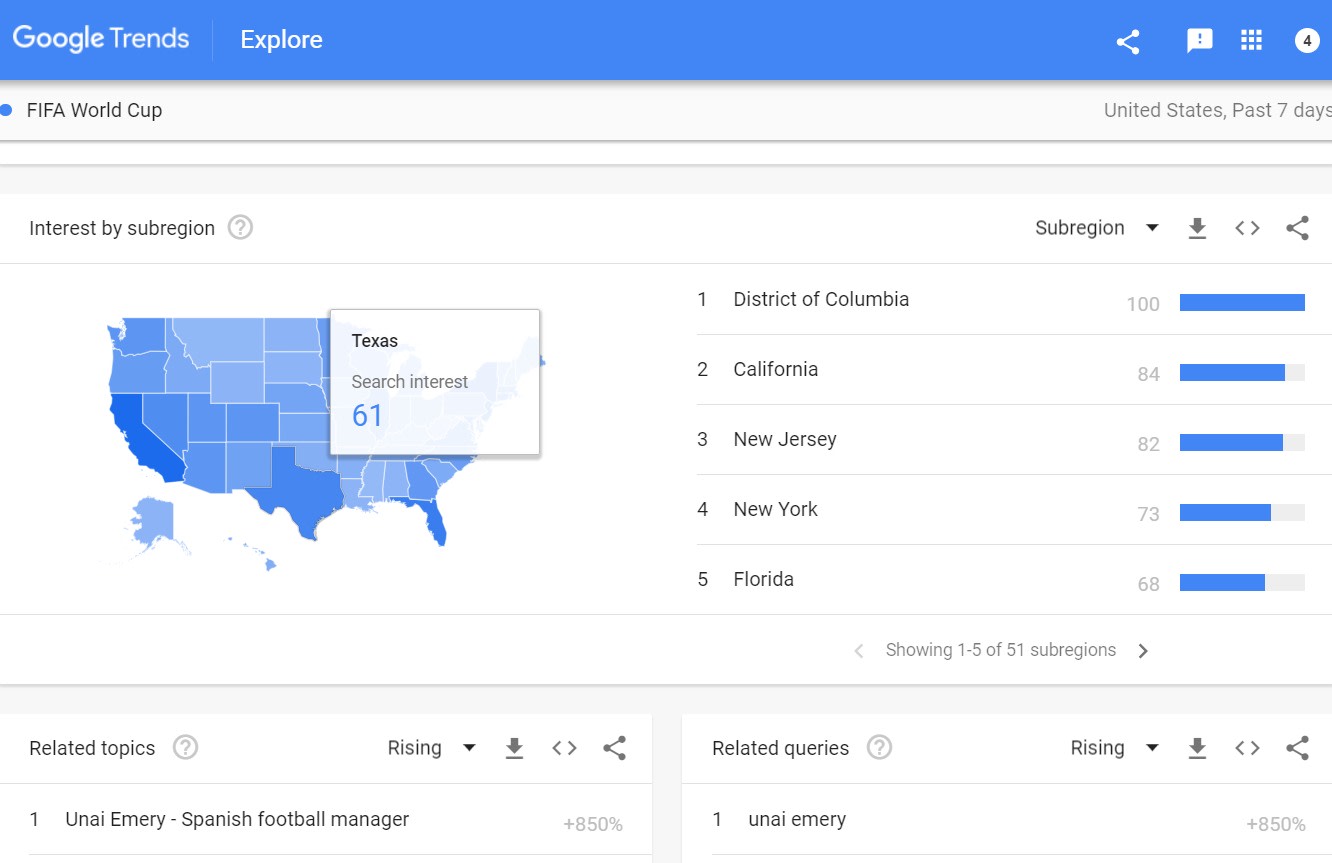Click the District of Columbia interest bar

pos(1242,303)
